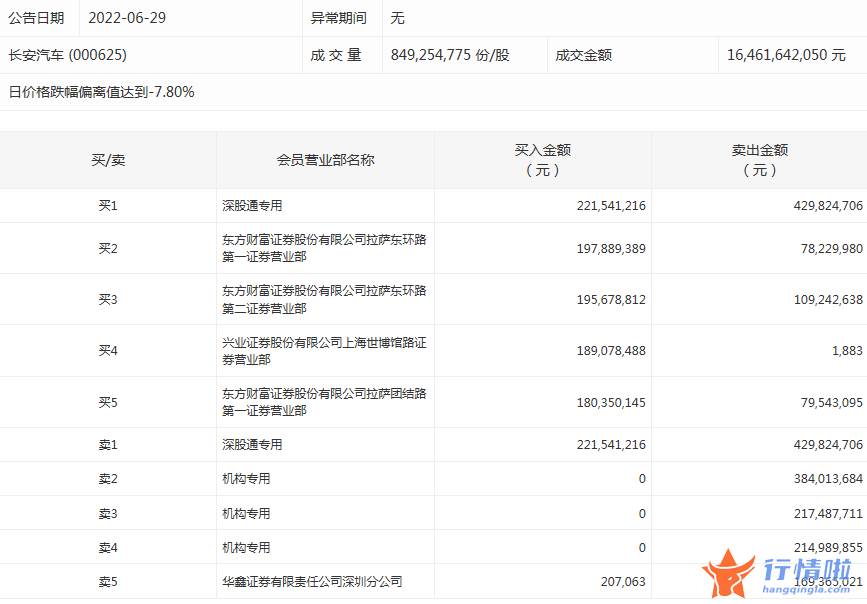Select 拉萨团结路第一证券营业部 broker name
Screen dimensions: 867x604
tap(324, 402)
